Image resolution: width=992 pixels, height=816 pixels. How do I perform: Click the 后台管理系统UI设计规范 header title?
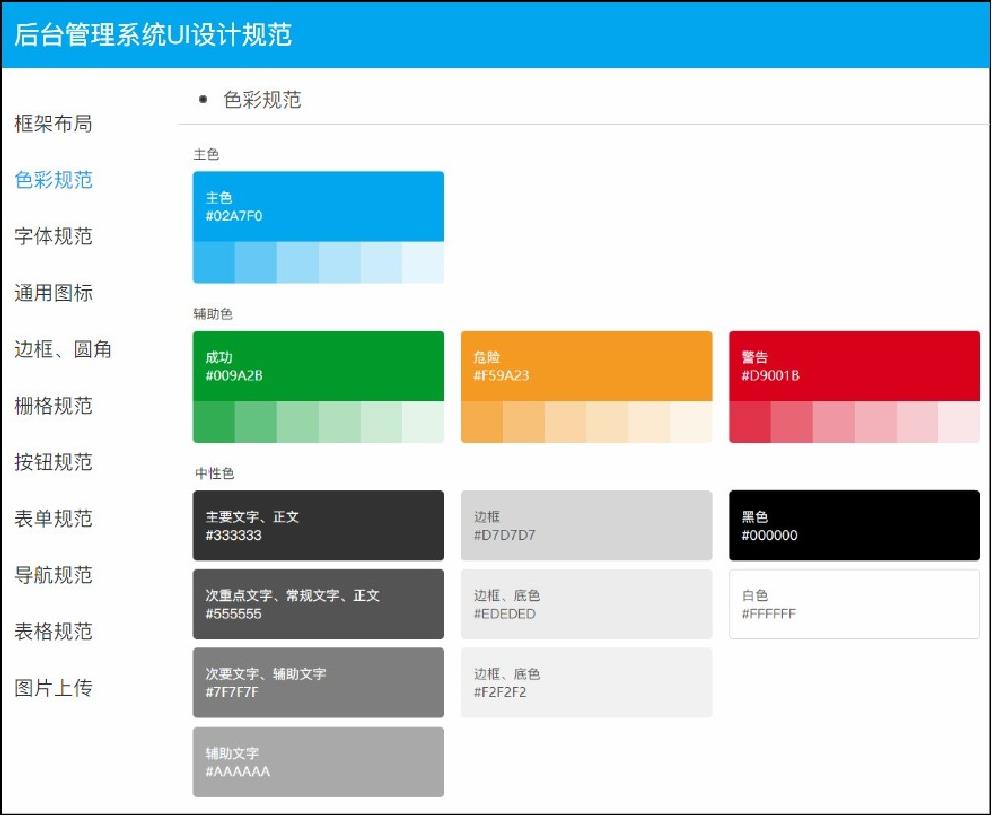coord(153,35)
